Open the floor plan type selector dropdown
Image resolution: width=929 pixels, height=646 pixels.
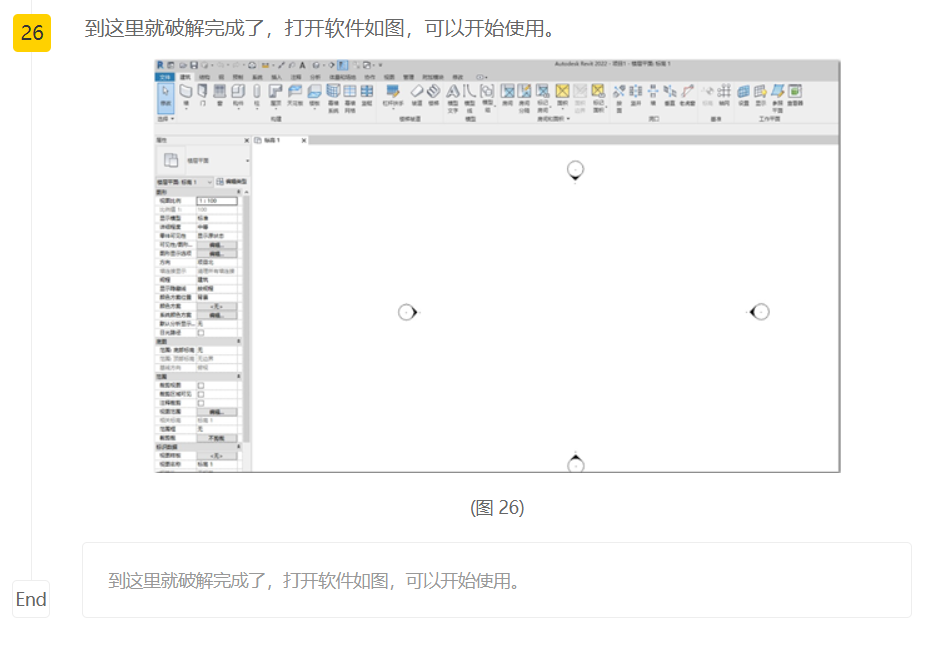point(247,160)
